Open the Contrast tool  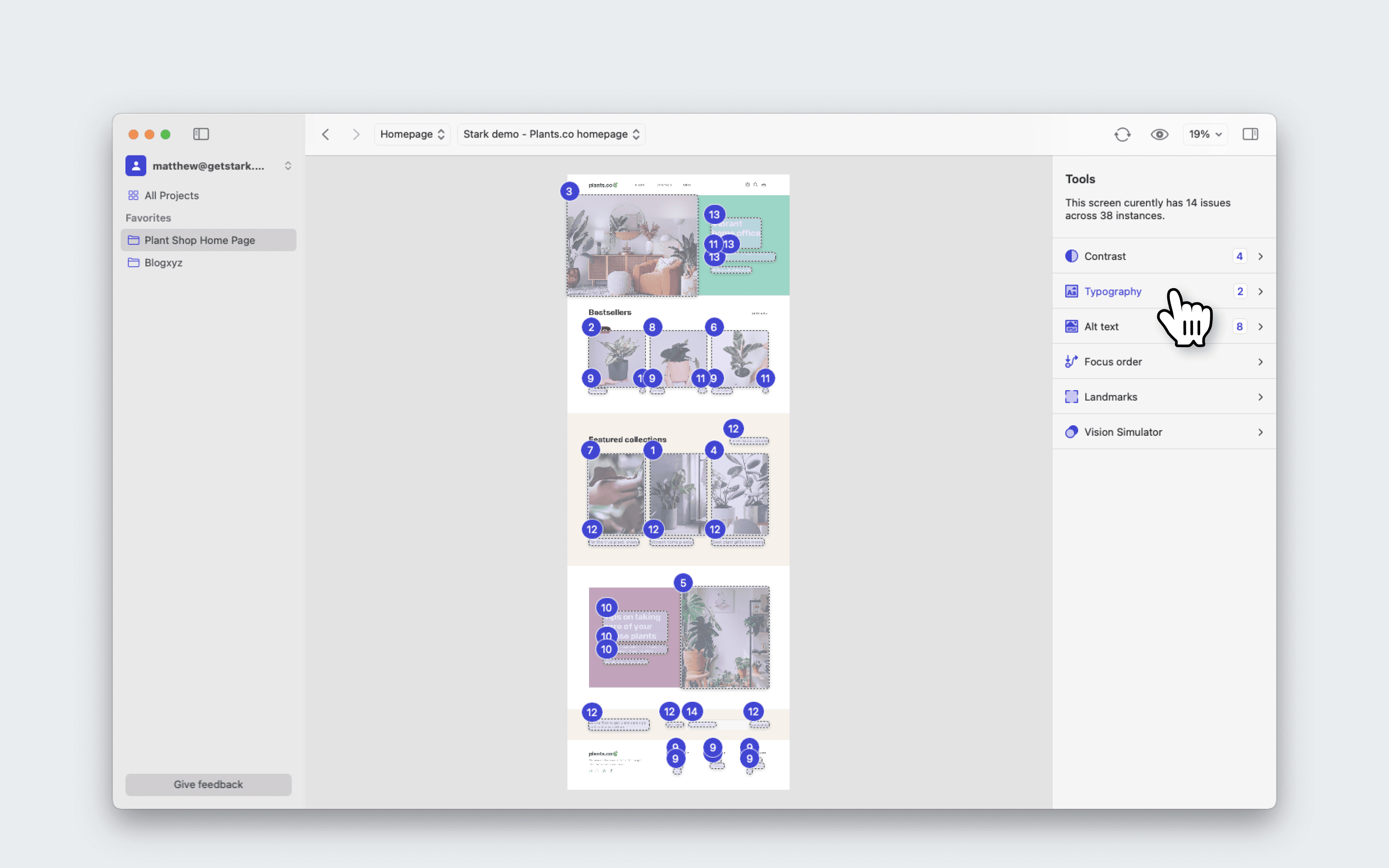(x=1164, y=256)
